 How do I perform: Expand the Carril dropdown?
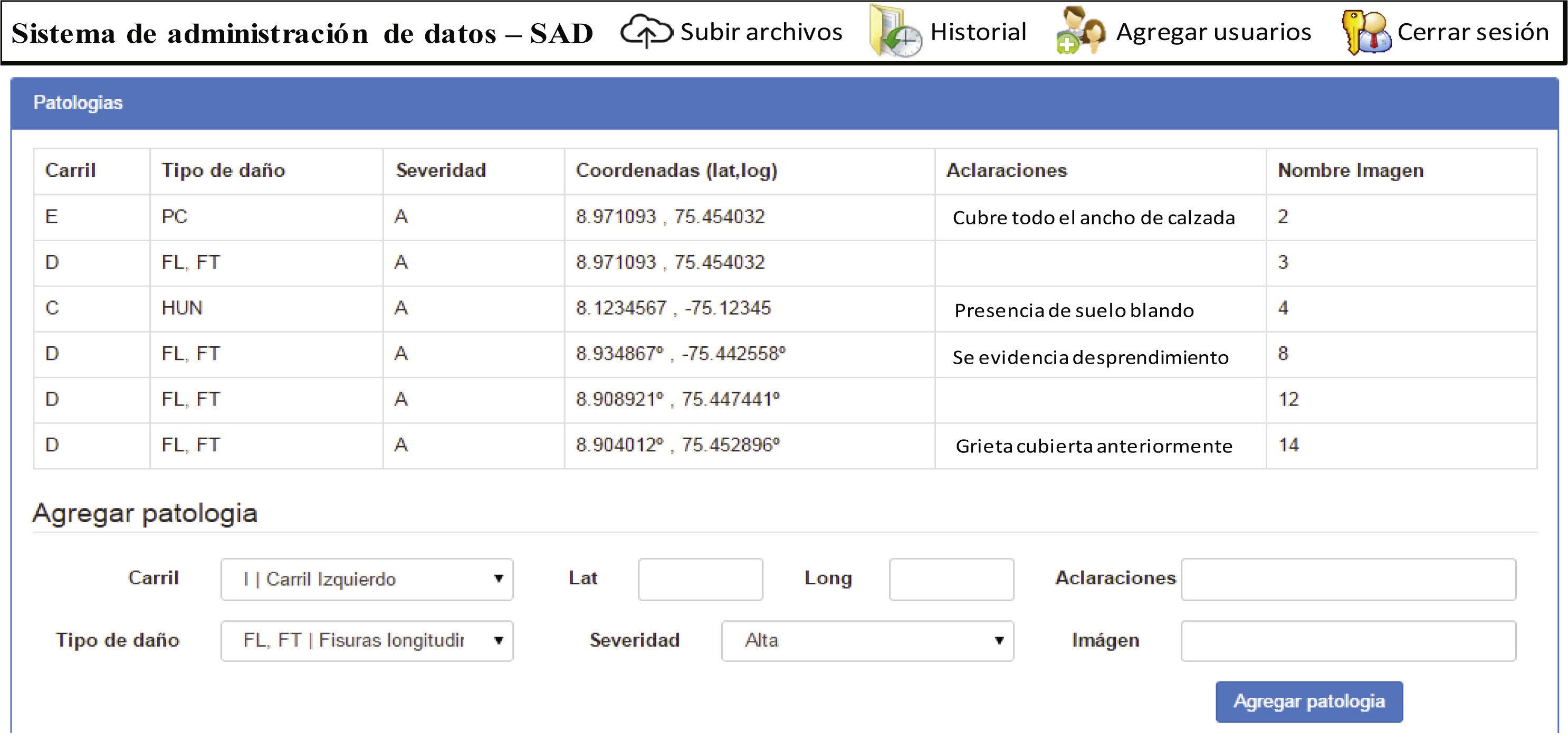tap(367, 579)
